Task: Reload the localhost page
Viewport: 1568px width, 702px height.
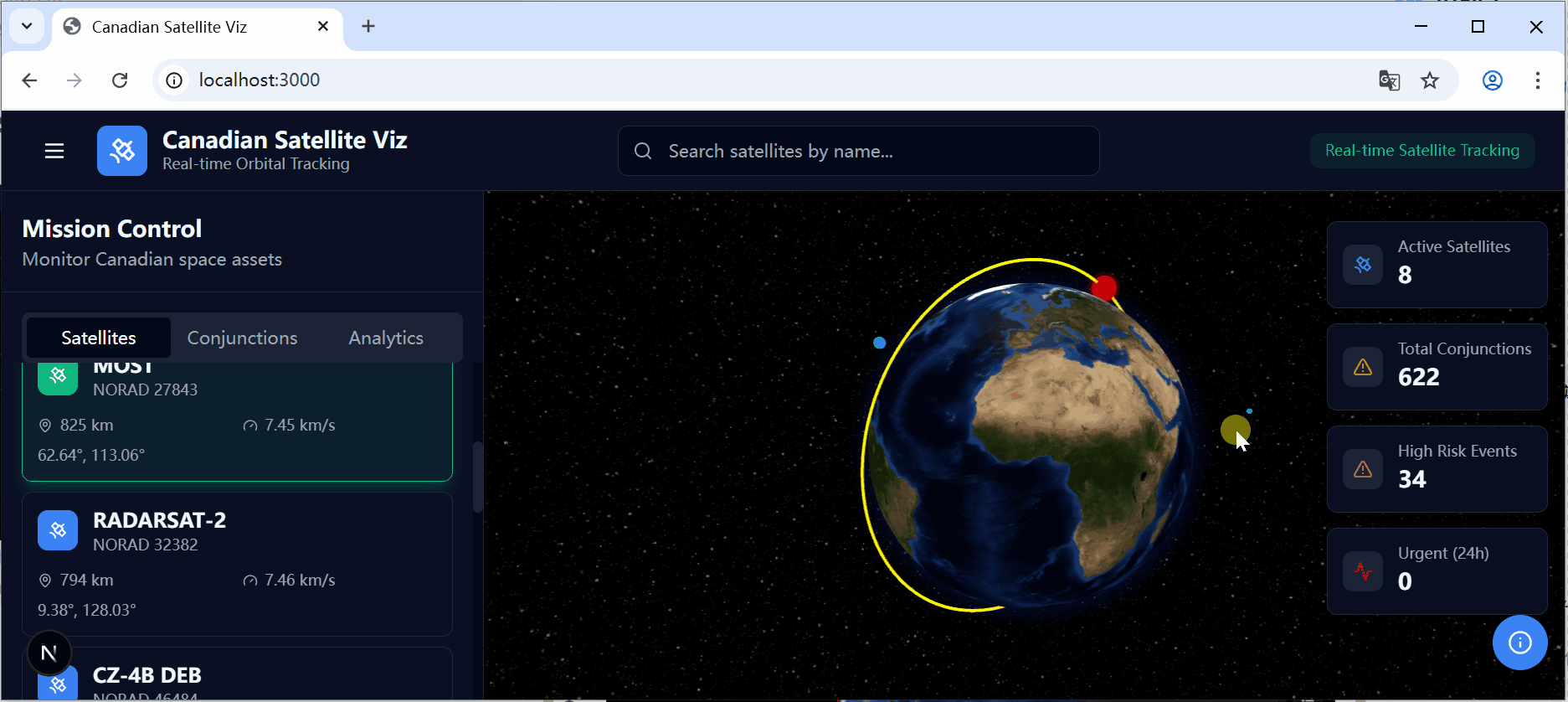Action: click(120, 80)
